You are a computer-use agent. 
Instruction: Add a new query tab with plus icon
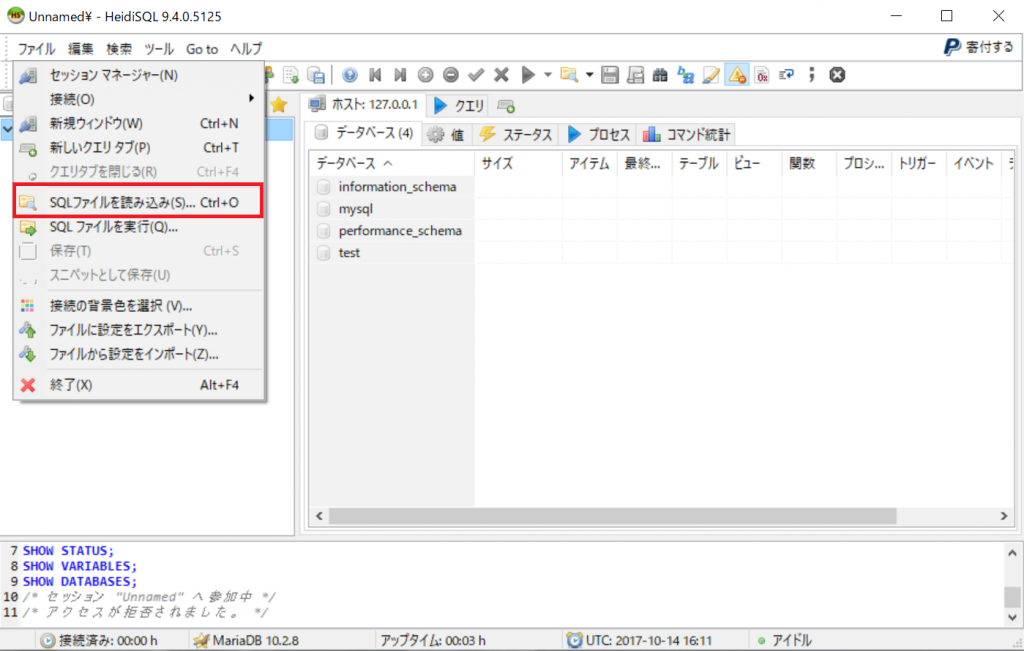(x=506, y=106)
